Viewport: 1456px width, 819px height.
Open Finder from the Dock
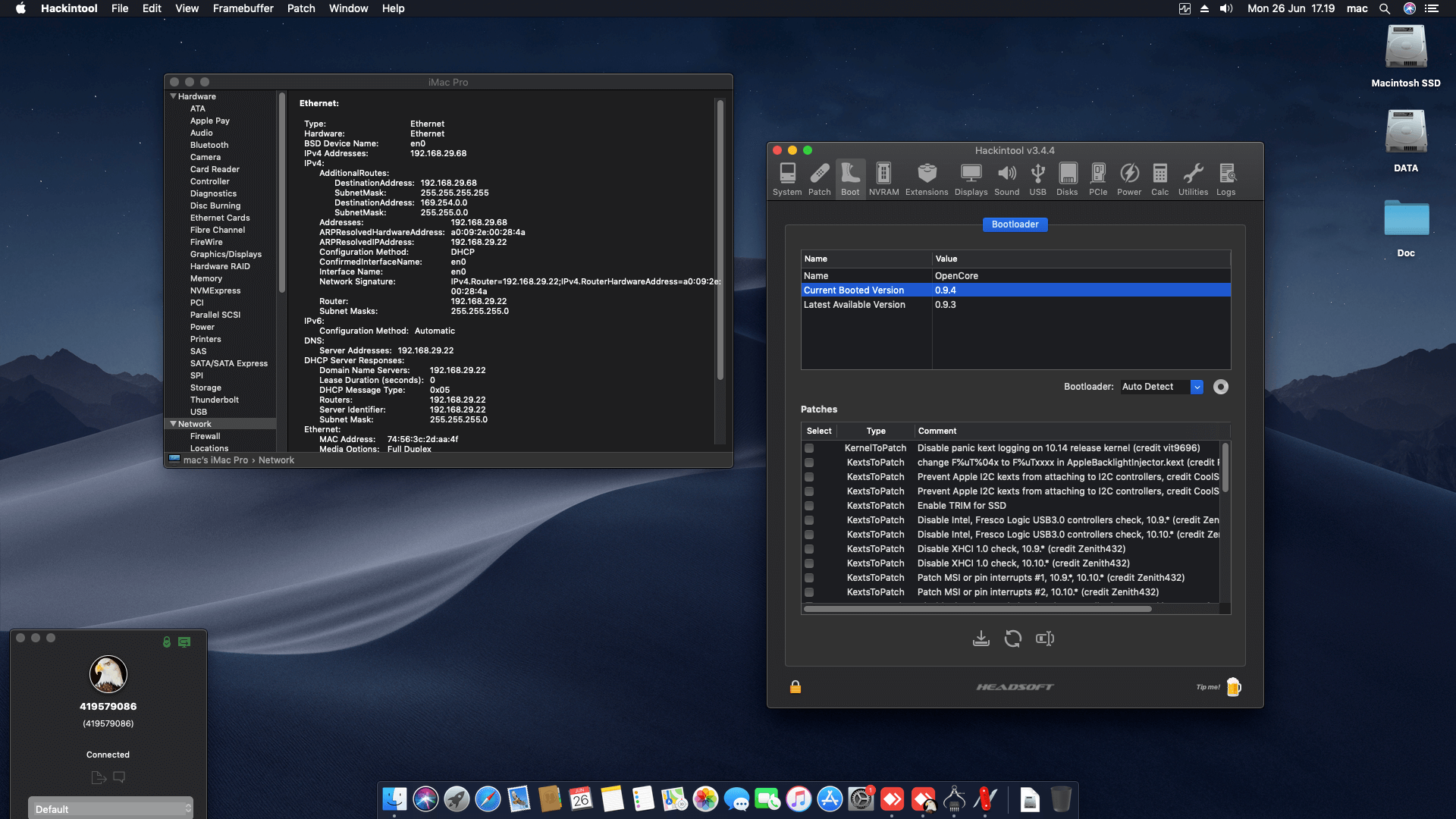[394, 799]
